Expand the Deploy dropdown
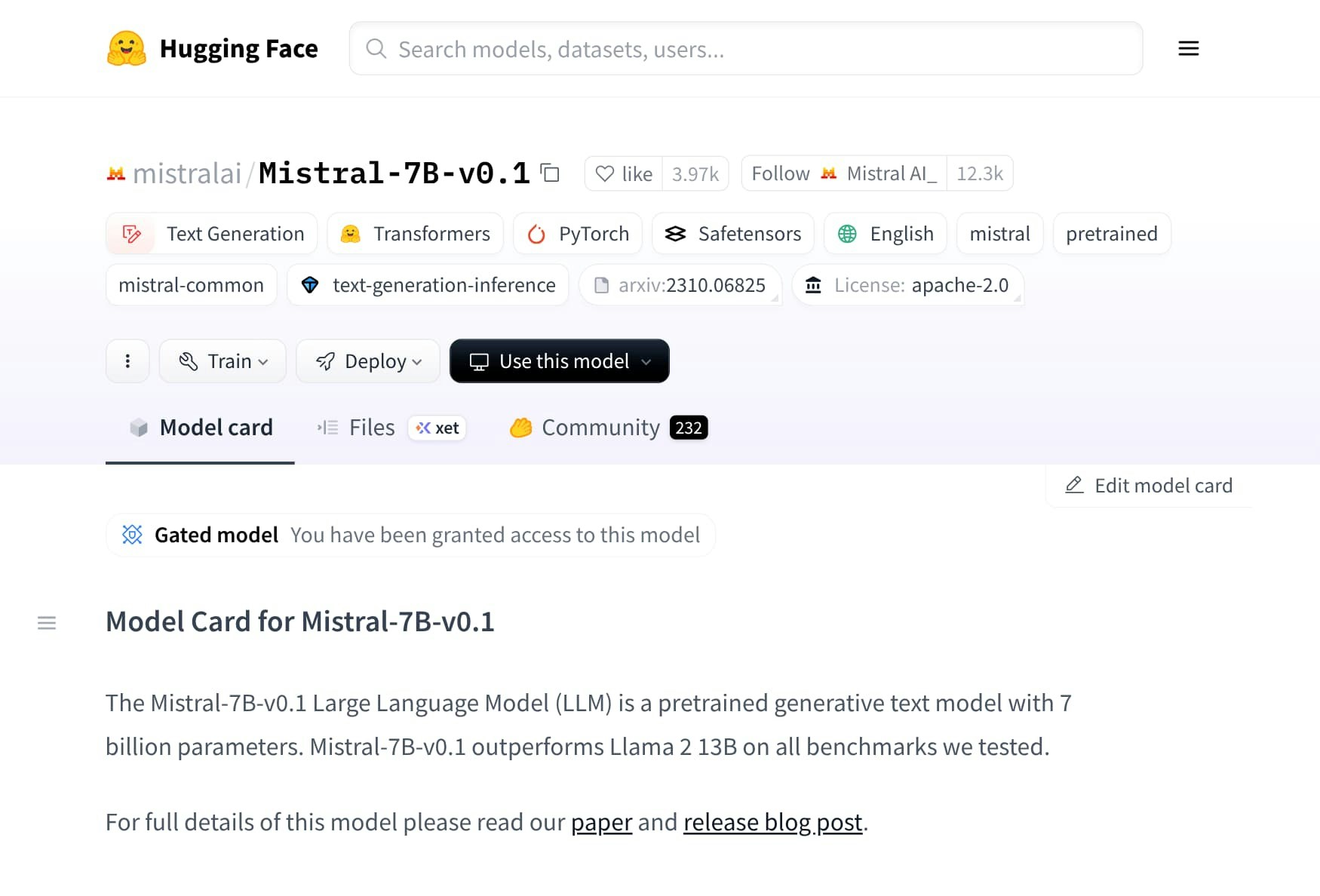Screen dimensions: 1320x896 (x=368, y=361)
